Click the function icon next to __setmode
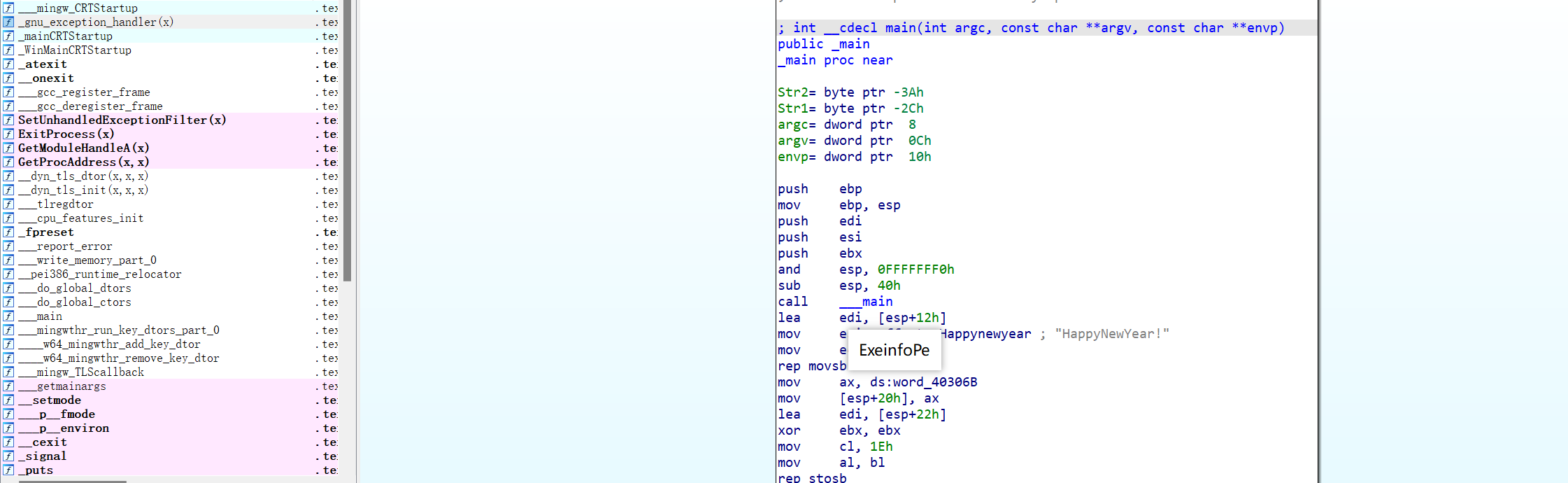The width and height of the screenshot is (1568, 483). [x=8, y=400]
